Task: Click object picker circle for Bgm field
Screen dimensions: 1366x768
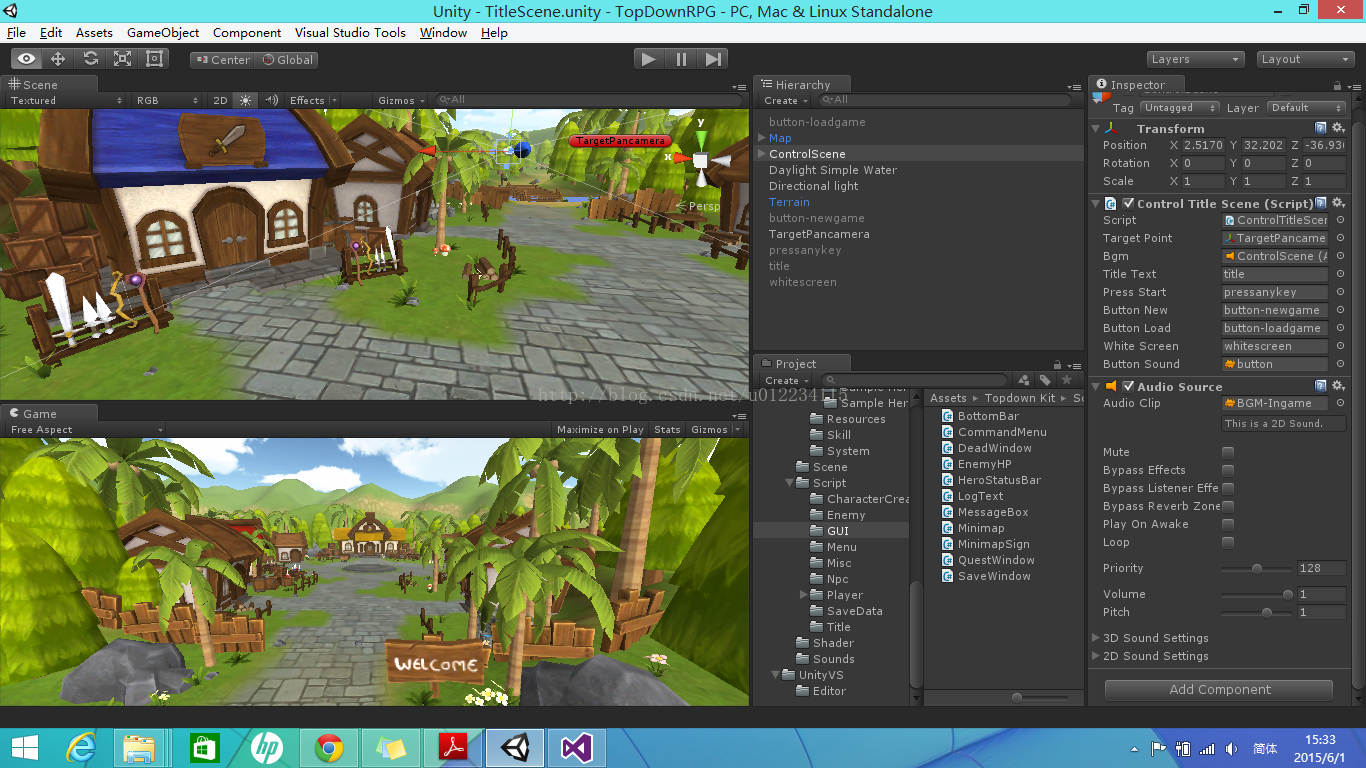Action: pyautogui.click(x=1340, y=256)
